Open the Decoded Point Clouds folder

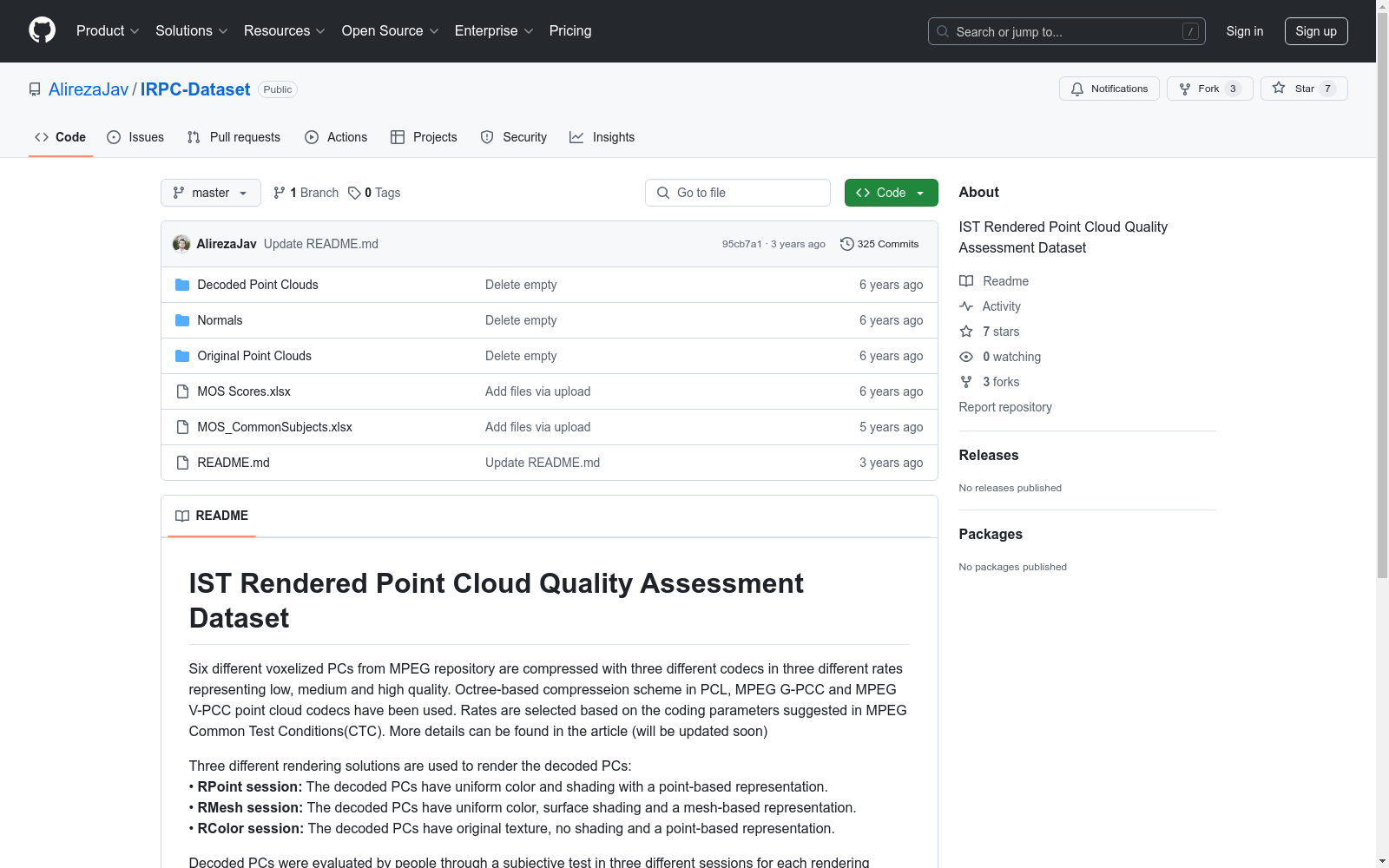point(258,285)
